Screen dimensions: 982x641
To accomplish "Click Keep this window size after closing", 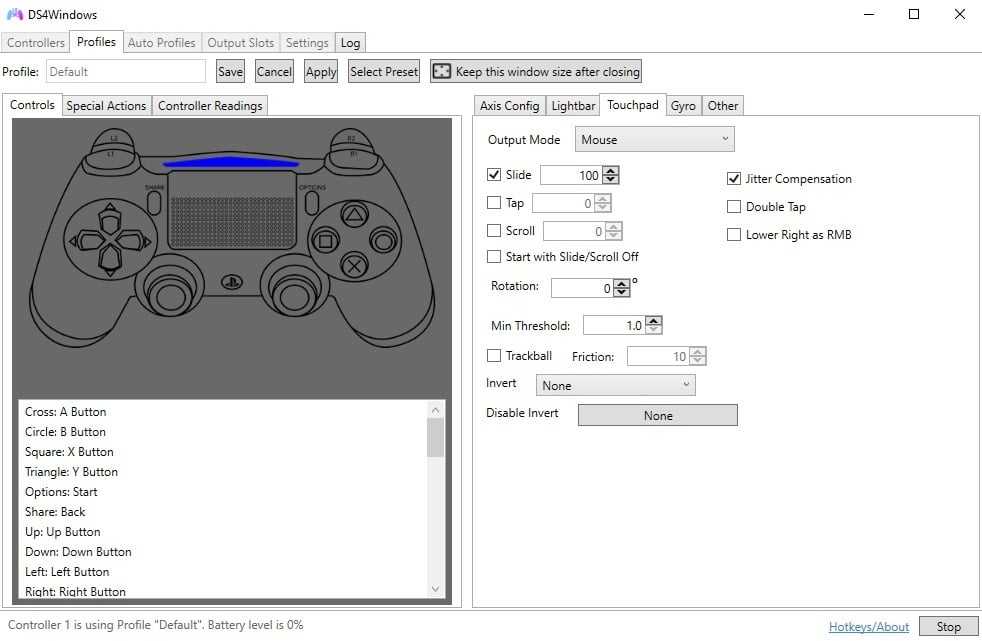I will [536, 71].
